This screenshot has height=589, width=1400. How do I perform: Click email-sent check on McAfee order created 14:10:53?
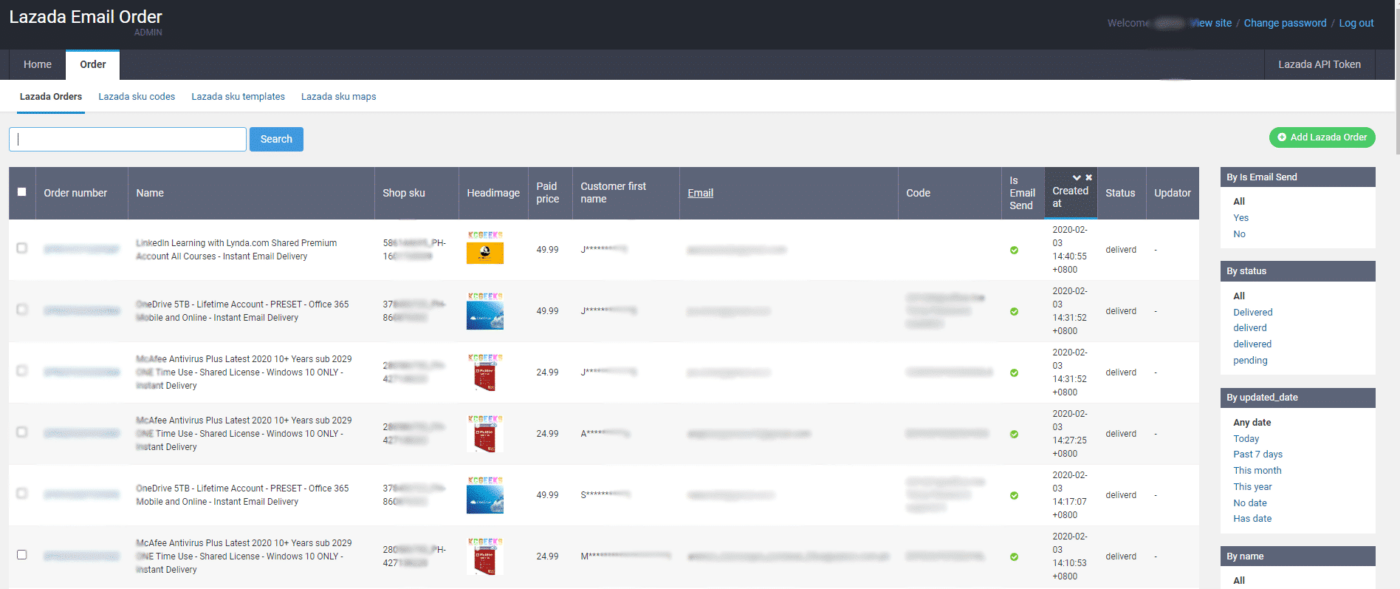click(1014, 557)
